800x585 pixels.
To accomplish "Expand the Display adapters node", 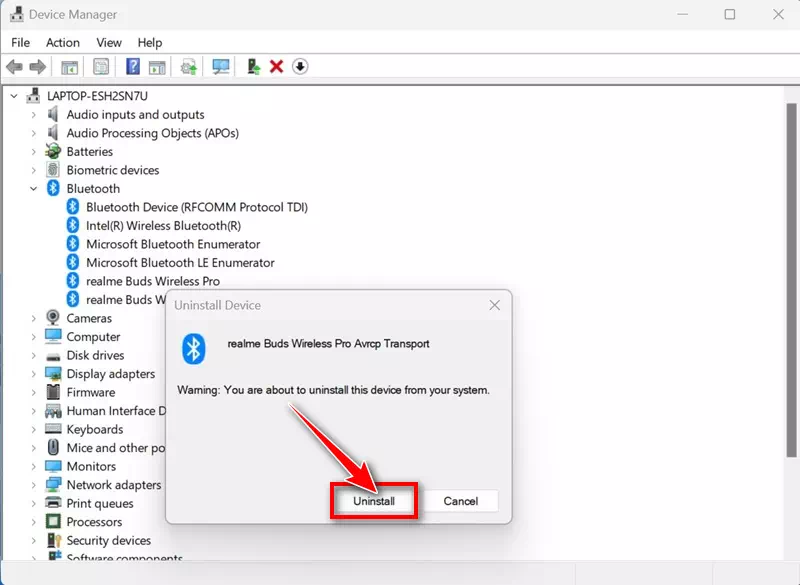I will coord(34,374).
